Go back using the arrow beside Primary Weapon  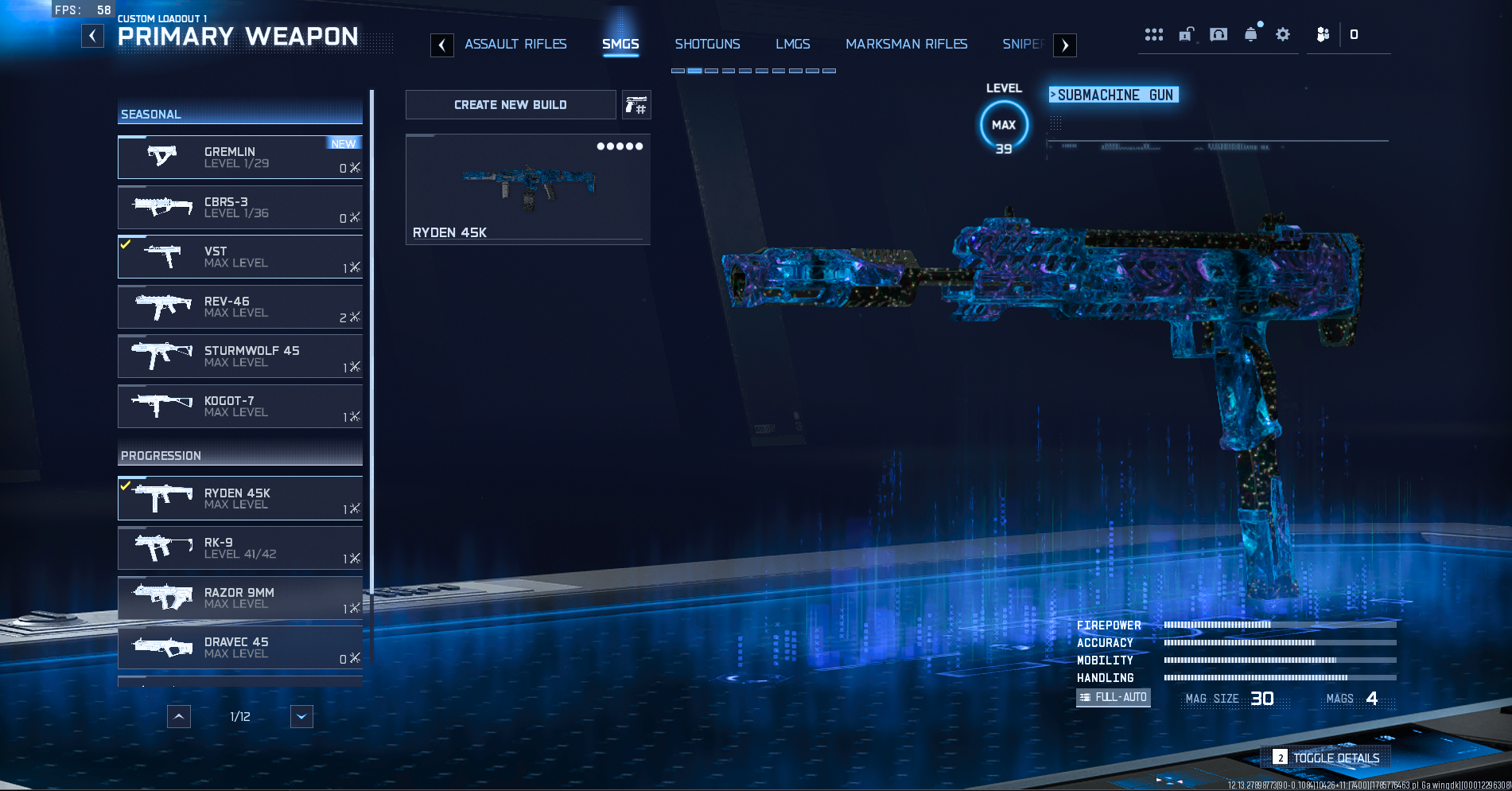(x=93, y=36)
